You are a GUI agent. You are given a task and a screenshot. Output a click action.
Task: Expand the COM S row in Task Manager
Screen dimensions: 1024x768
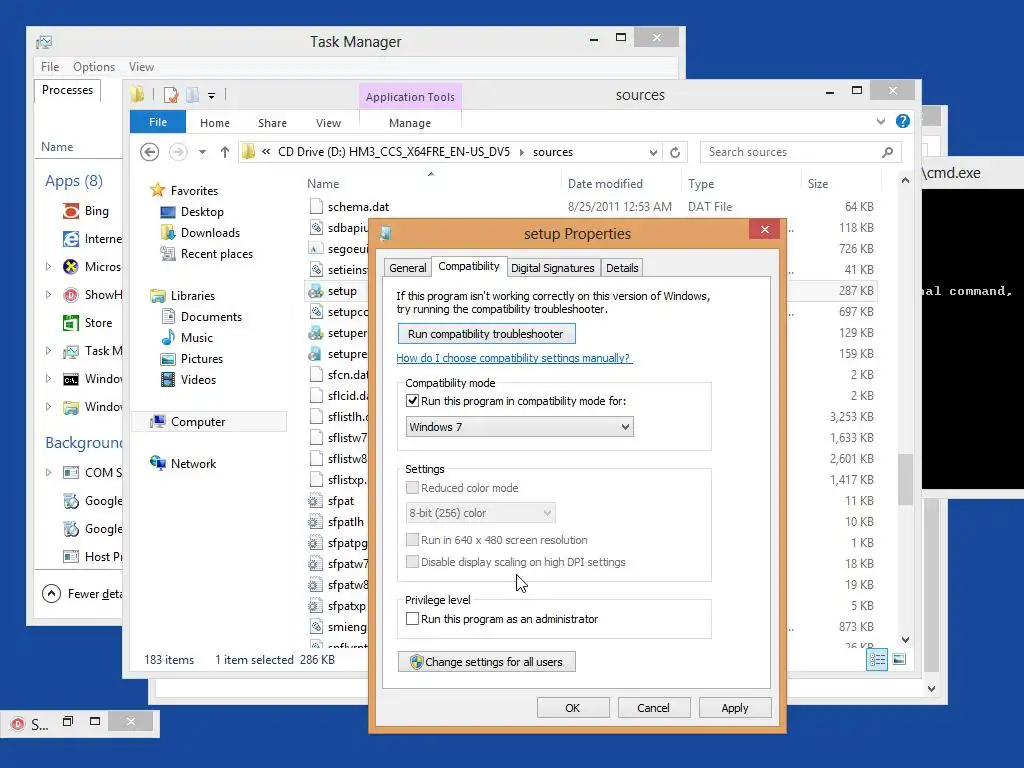(48, 472)
